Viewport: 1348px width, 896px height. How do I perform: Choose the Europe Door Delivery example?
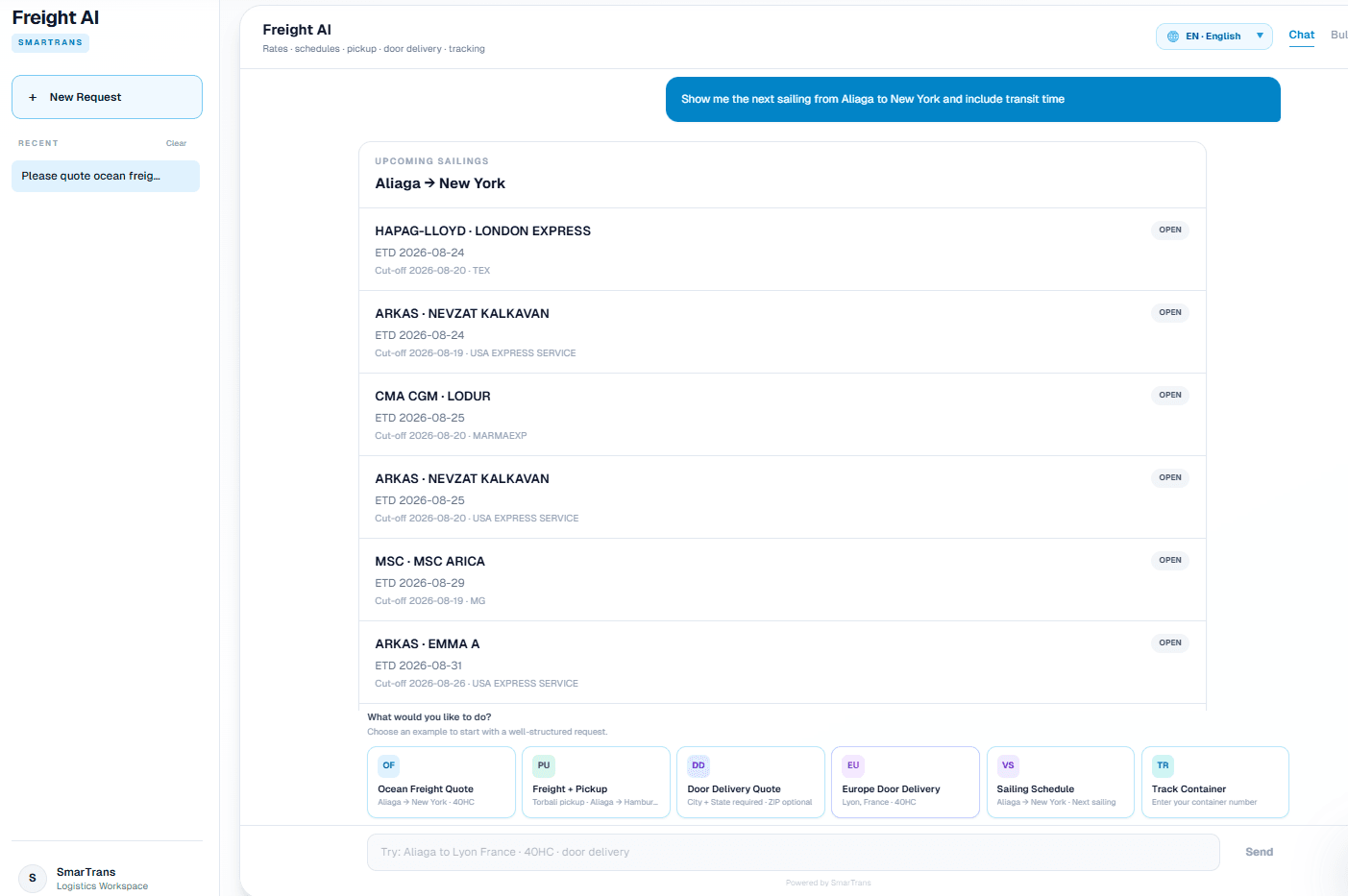(905, 782)
